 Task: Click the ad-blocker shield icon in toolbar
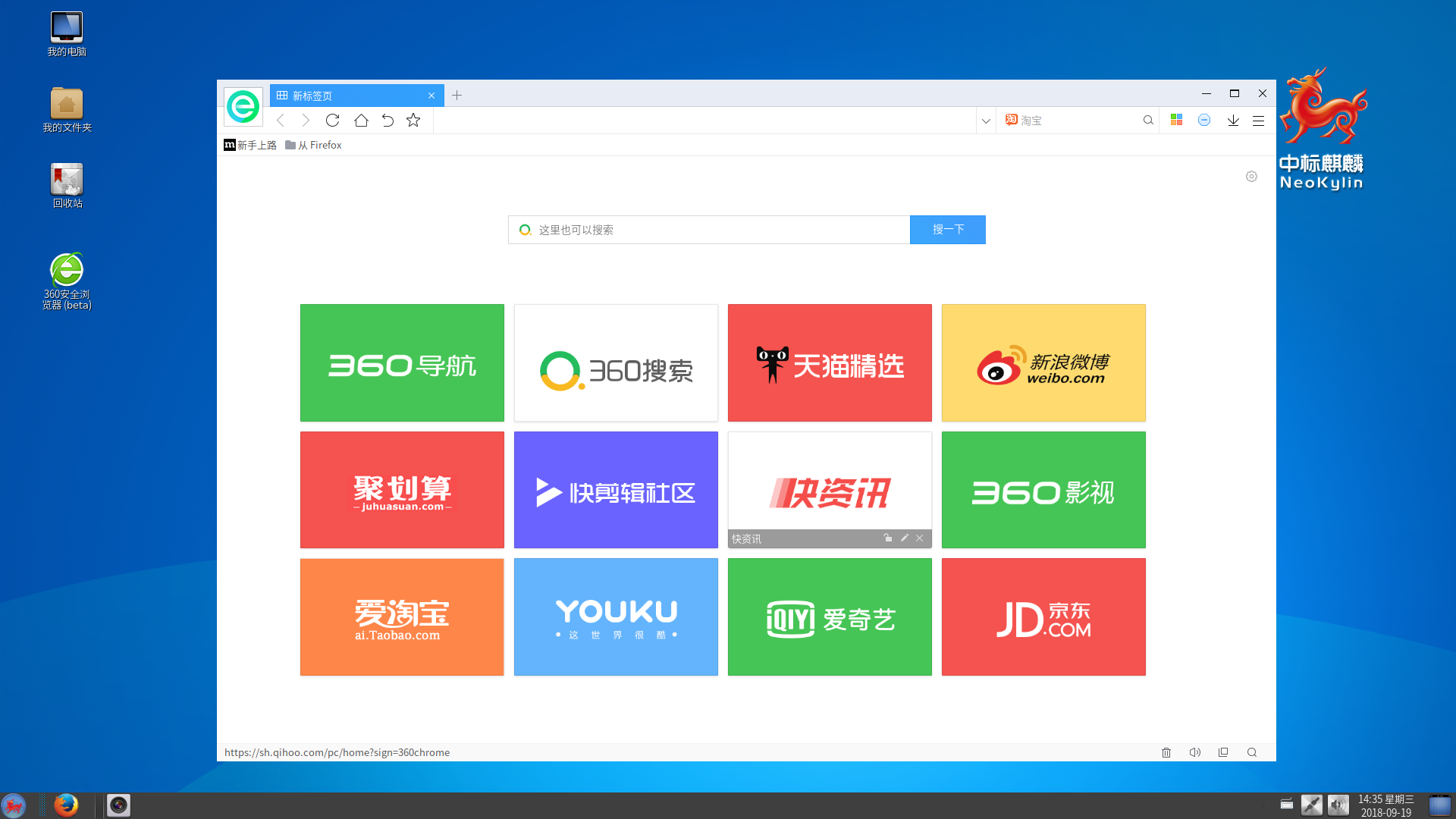[x=1204, y=120]
